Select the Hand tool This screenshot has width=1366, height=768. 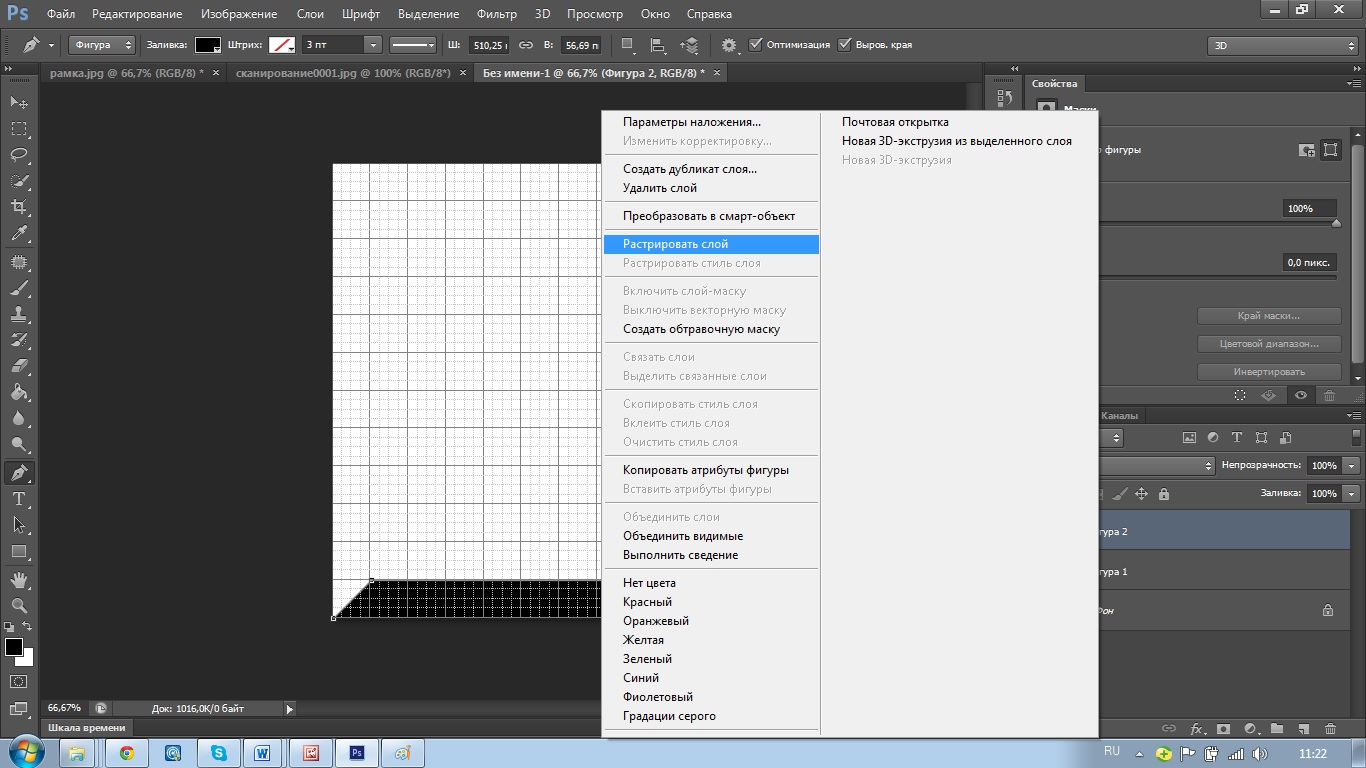[19, 579]
